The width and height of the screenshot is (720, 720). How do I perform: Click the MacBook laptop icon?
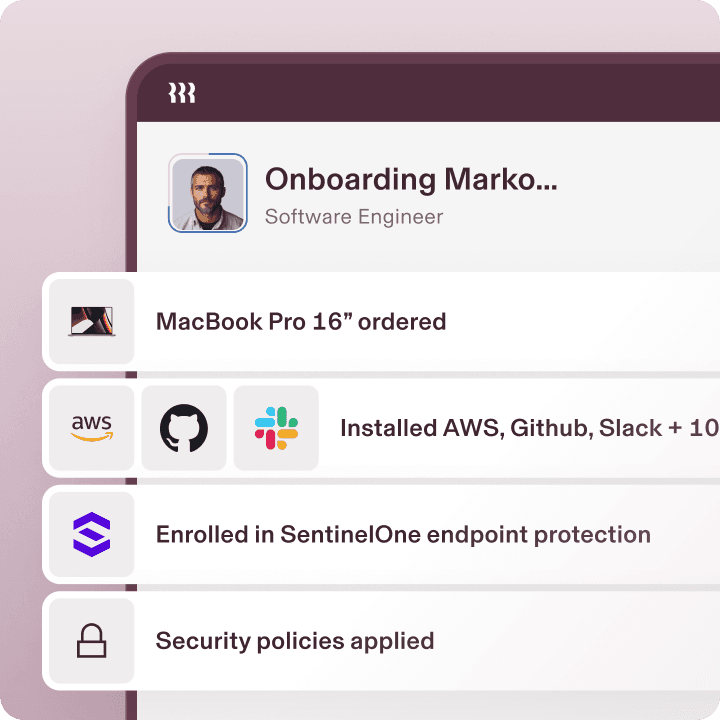[91, 322]
